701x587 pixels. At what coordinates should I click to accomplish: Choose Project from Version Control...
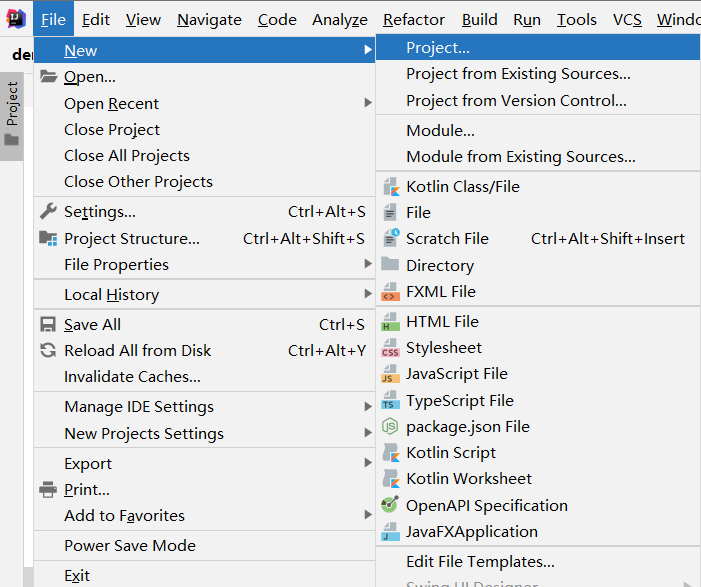538,101
